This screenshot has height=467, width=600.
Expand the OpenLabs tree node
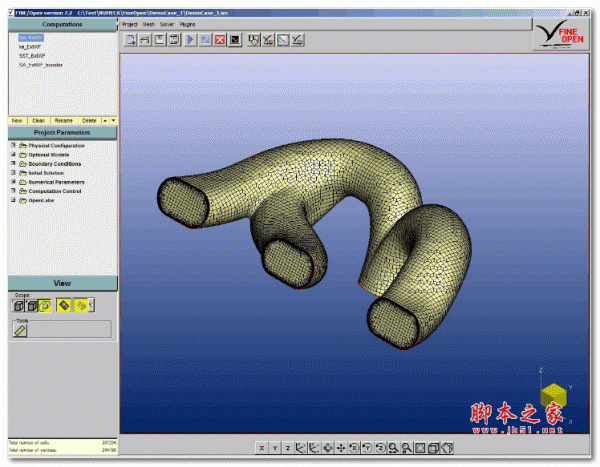point(13,200)
